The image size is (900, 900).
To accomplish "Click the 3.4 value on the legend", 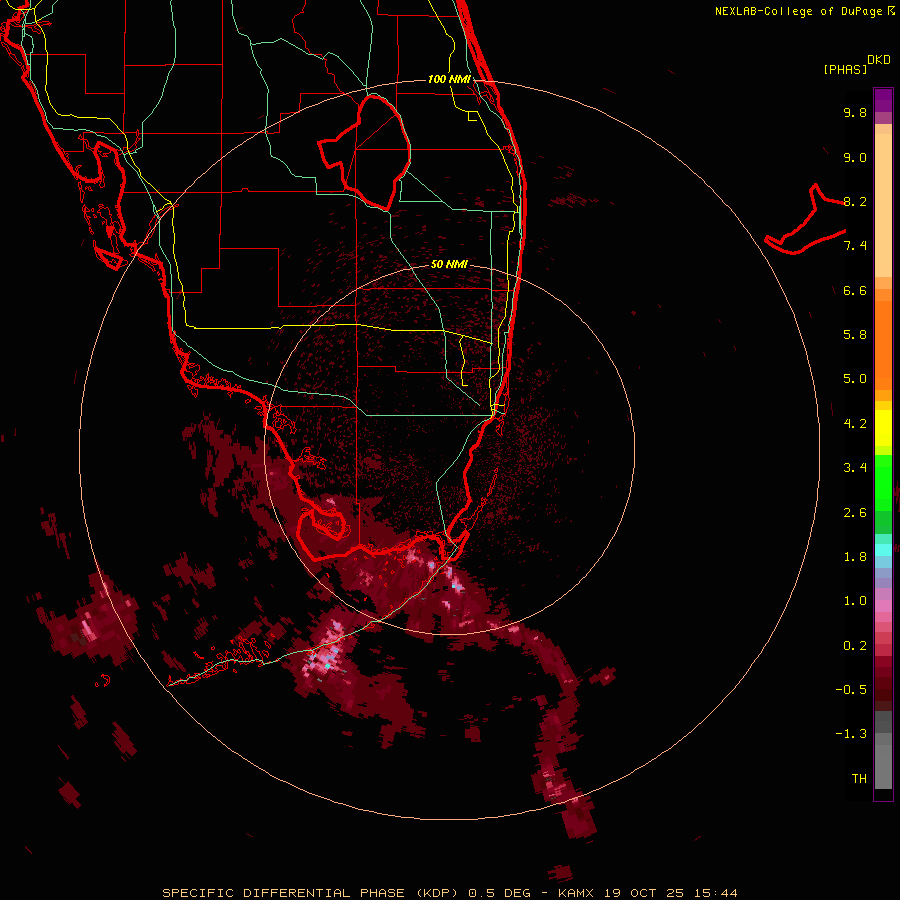I will 855,468.
